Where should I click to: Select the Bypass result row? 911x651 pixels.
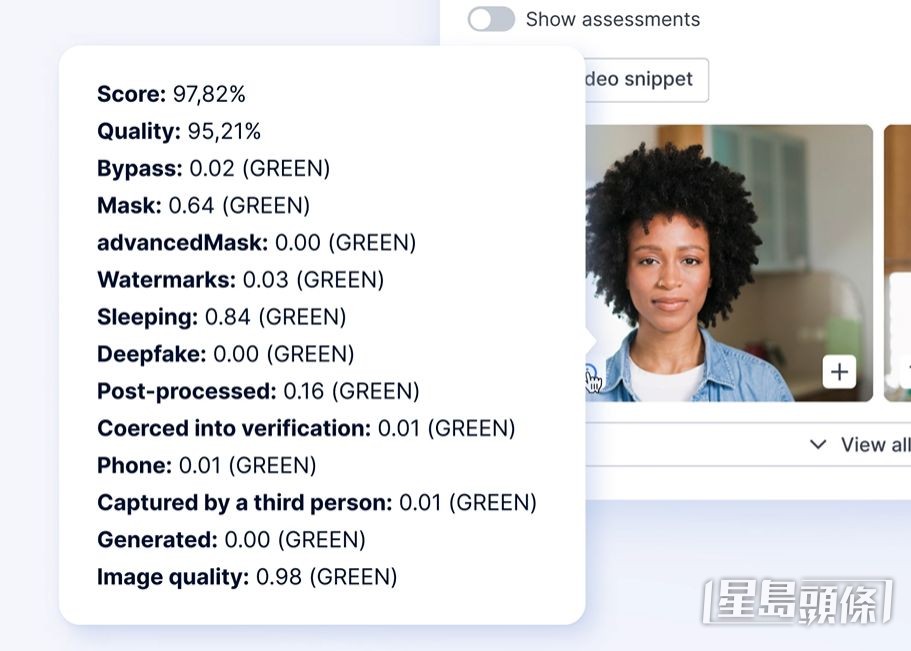click(x=213, y=169)
